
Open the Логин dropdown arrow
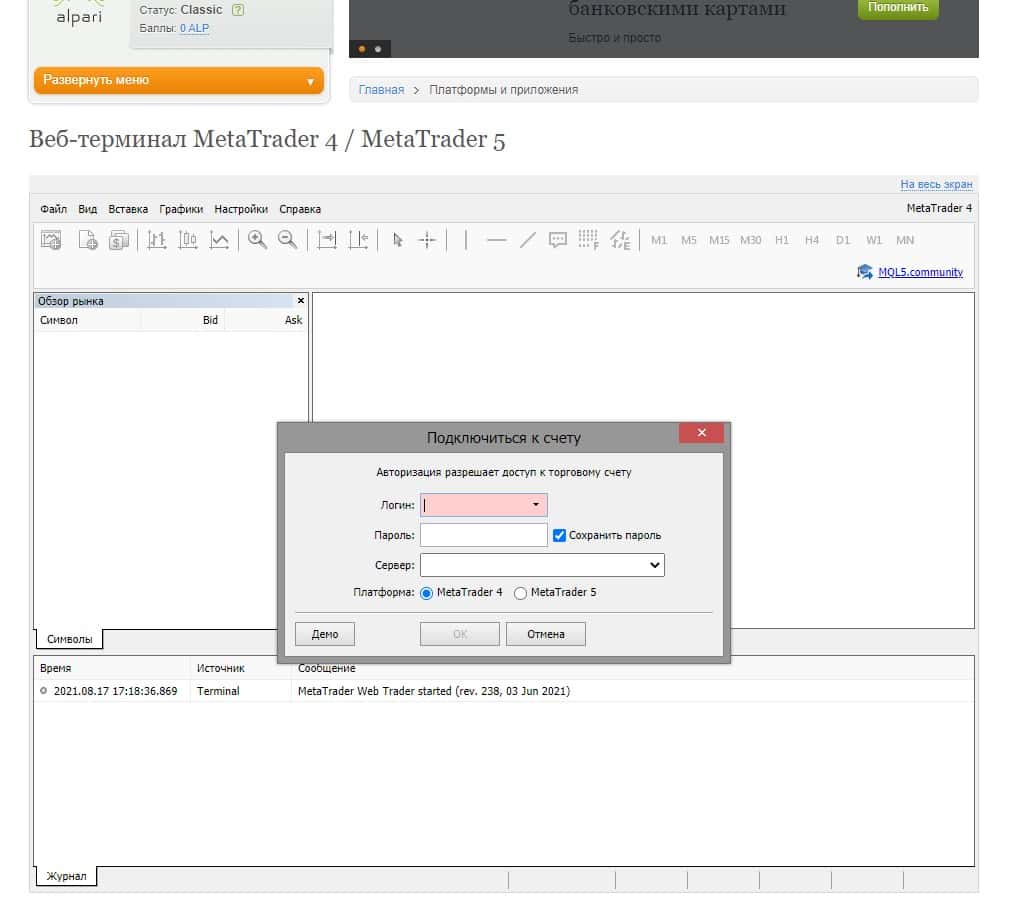[536, 505]
